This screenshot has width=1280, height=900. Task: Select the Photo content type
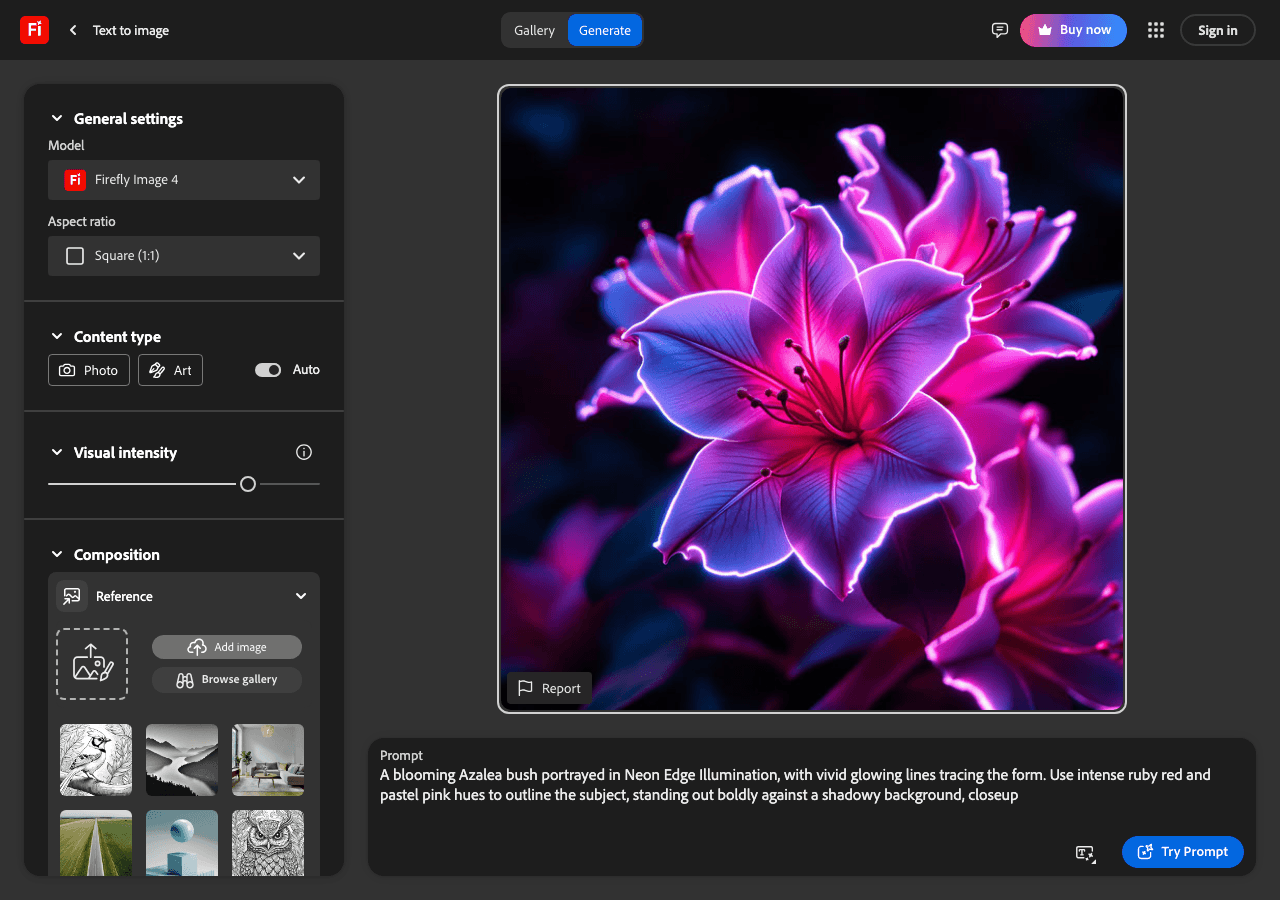point(88,370)
